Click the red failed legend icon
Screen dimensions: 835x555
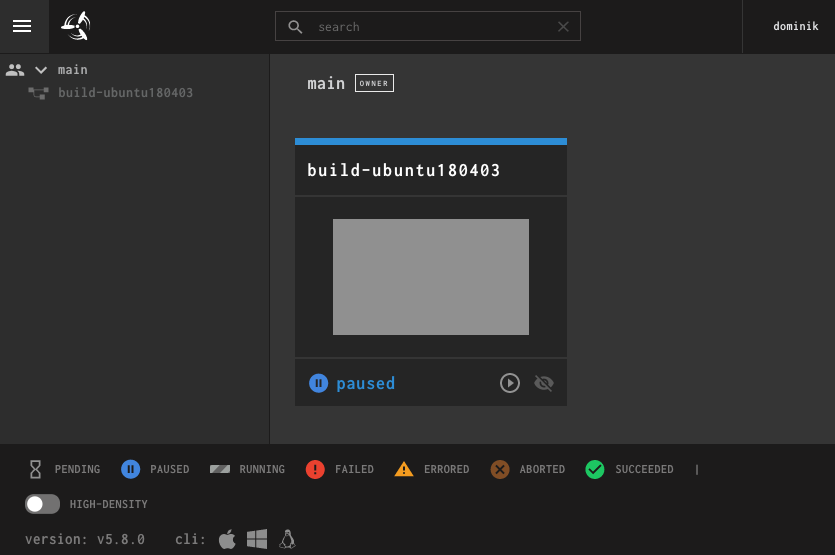point(315,469)
